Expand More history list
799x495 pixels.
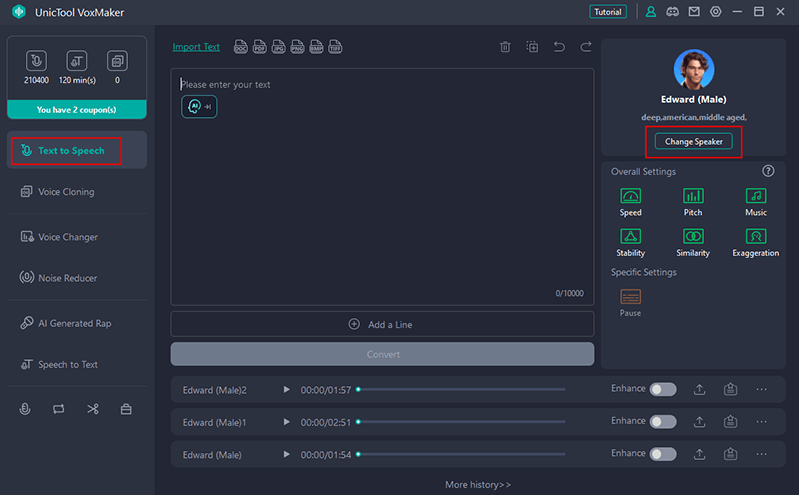[478, 485]
